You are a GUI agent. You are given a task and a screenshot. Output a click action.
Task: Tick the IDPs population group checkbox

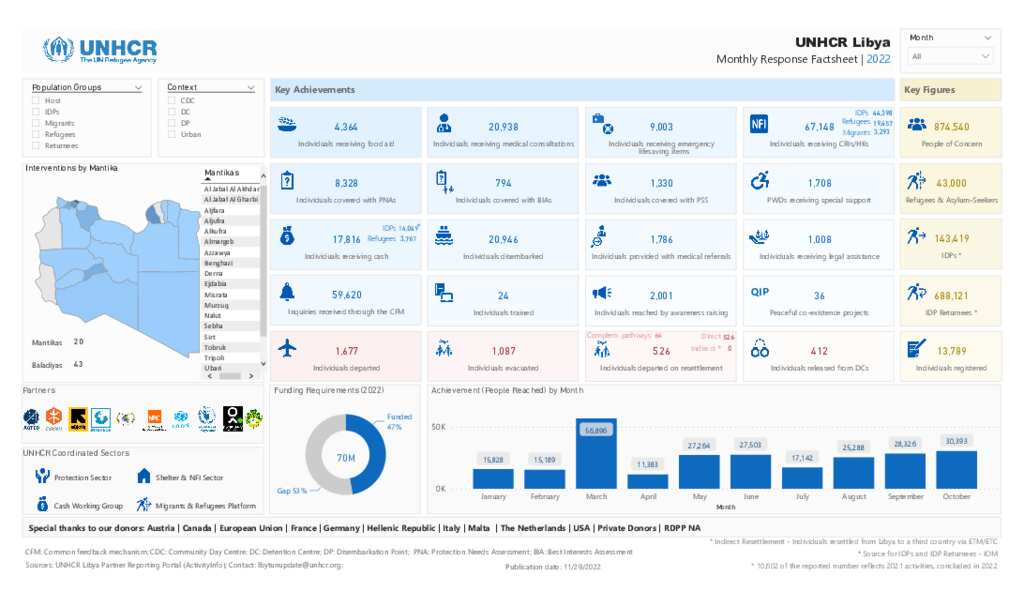point(36,112)
